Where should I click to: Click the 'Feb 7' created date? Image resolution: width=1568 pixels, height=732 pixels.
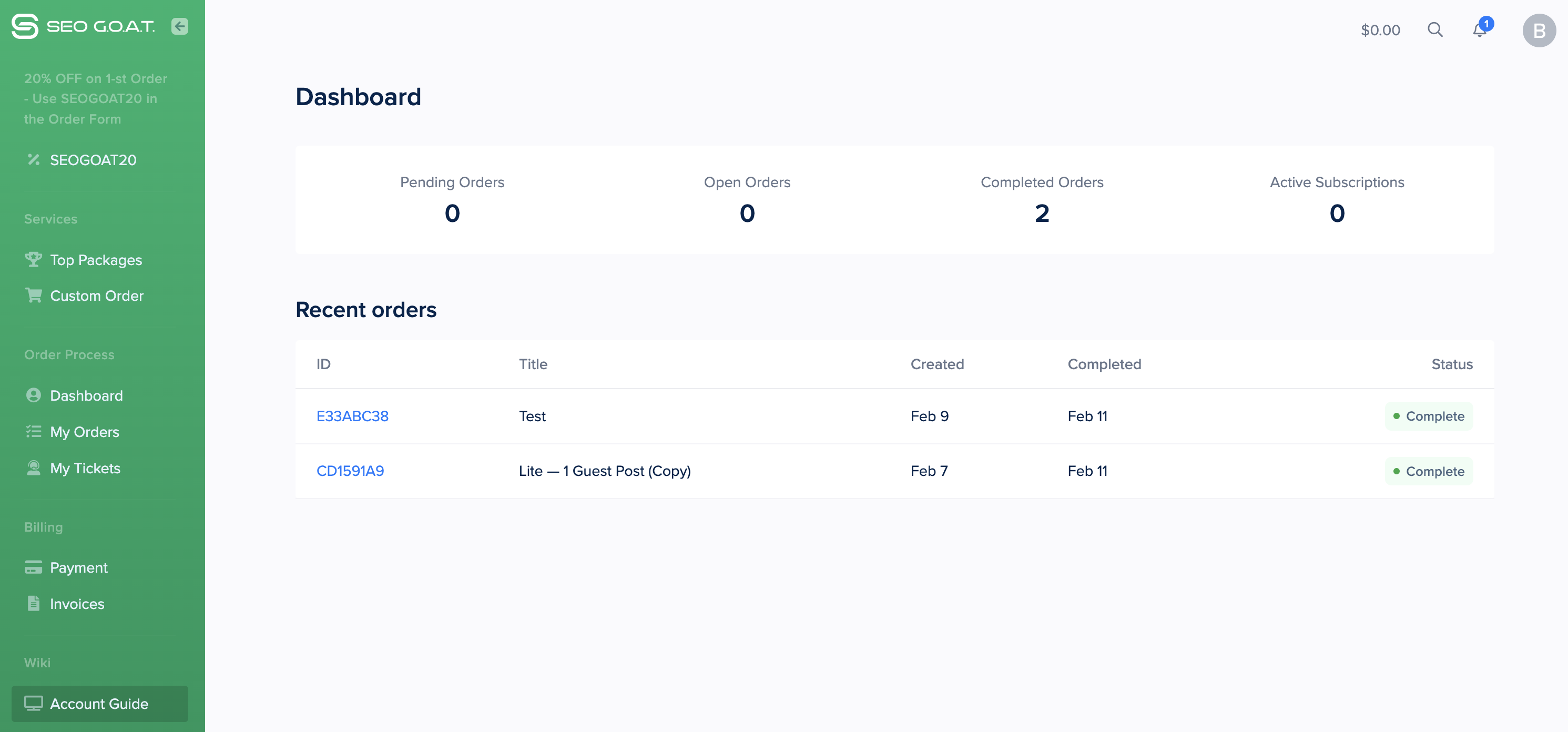(x=929, y=471)
